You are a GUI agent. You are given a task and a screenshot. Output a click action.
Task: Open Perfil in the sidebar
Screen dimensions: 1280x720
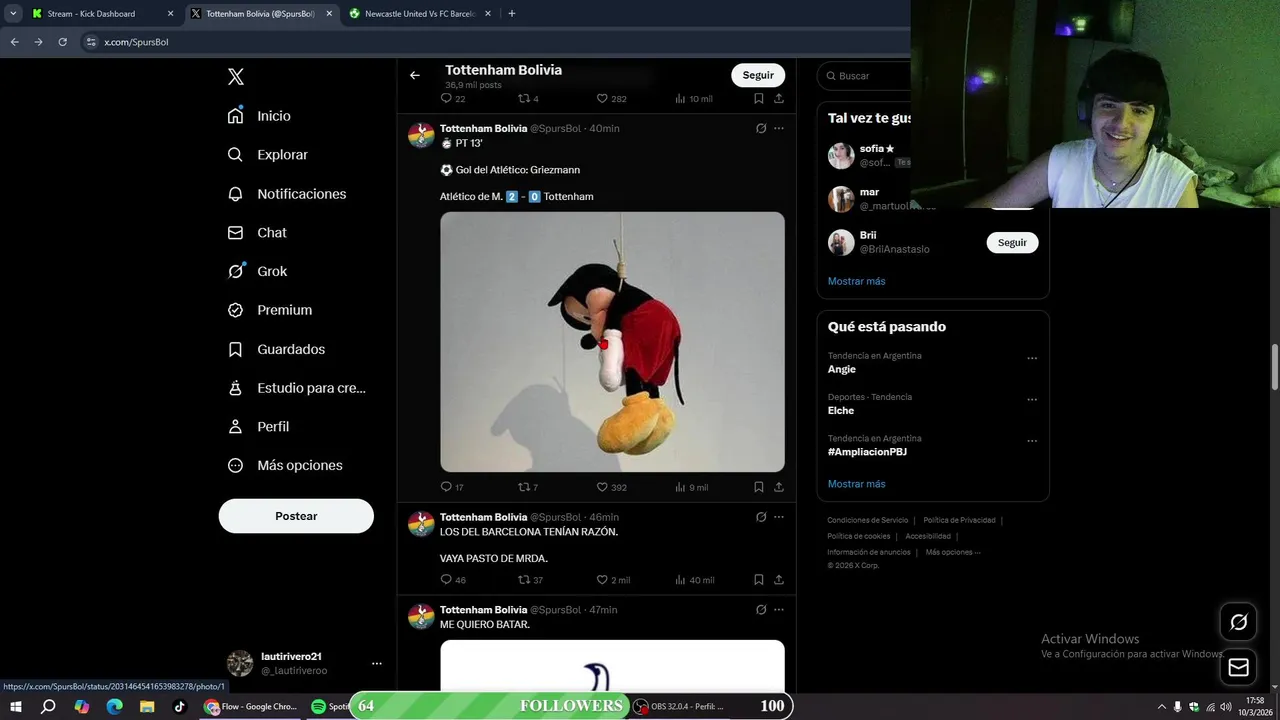pyautogui.click(x=258, y=427)
